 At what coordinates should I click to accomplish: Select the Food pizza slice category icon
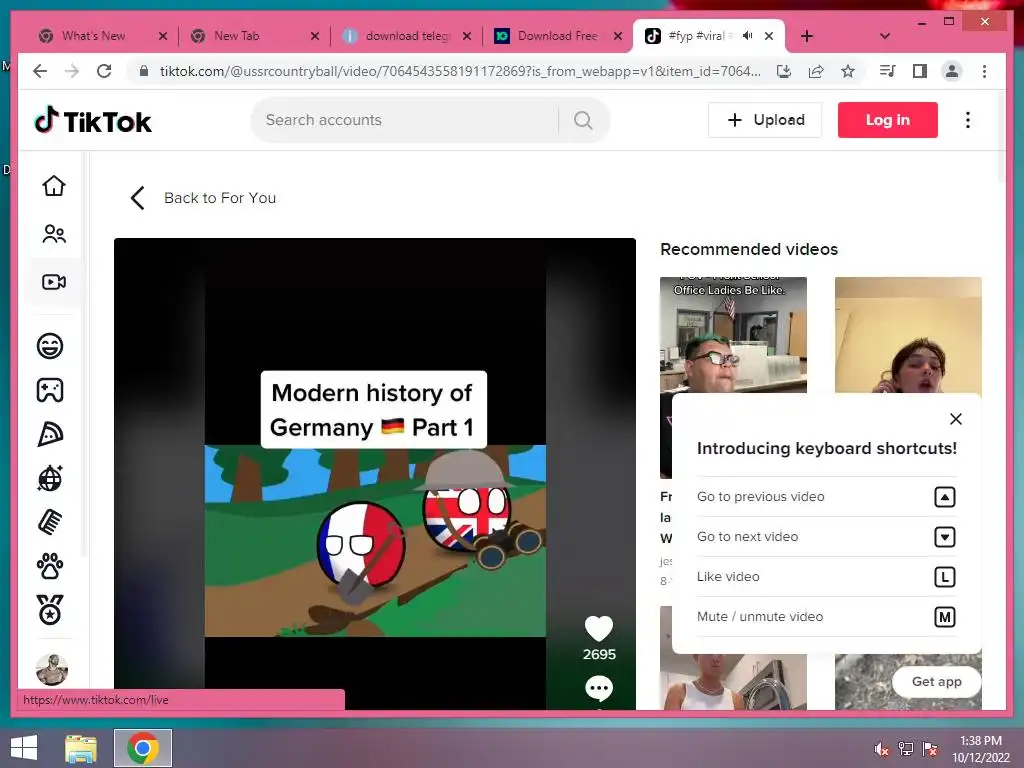50,434
